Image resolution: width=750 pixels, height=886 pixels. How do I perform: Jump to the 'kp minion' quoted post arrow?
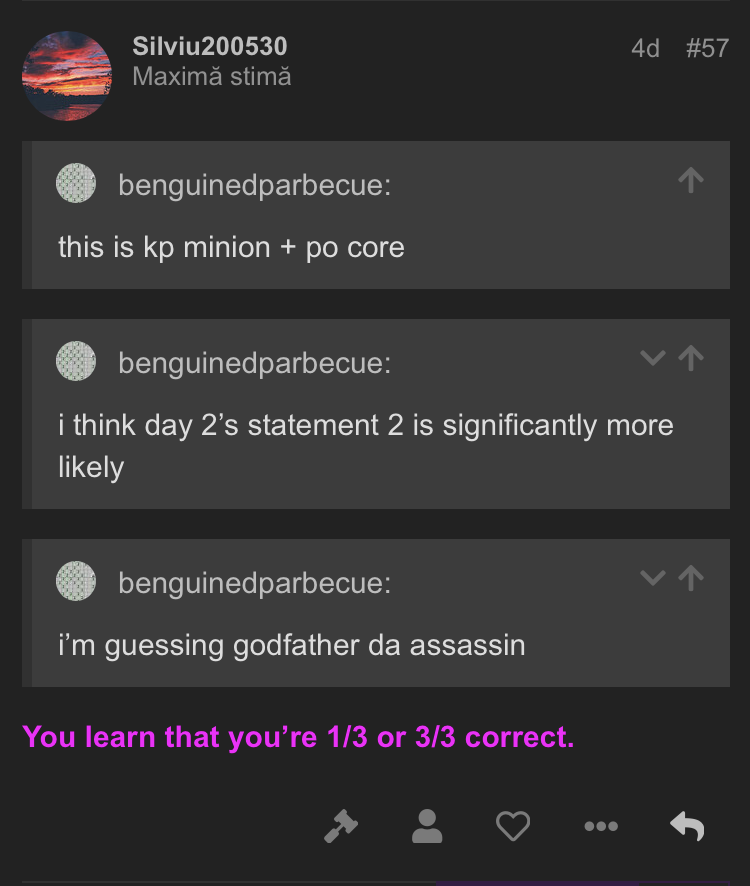(x=690, y=180)
